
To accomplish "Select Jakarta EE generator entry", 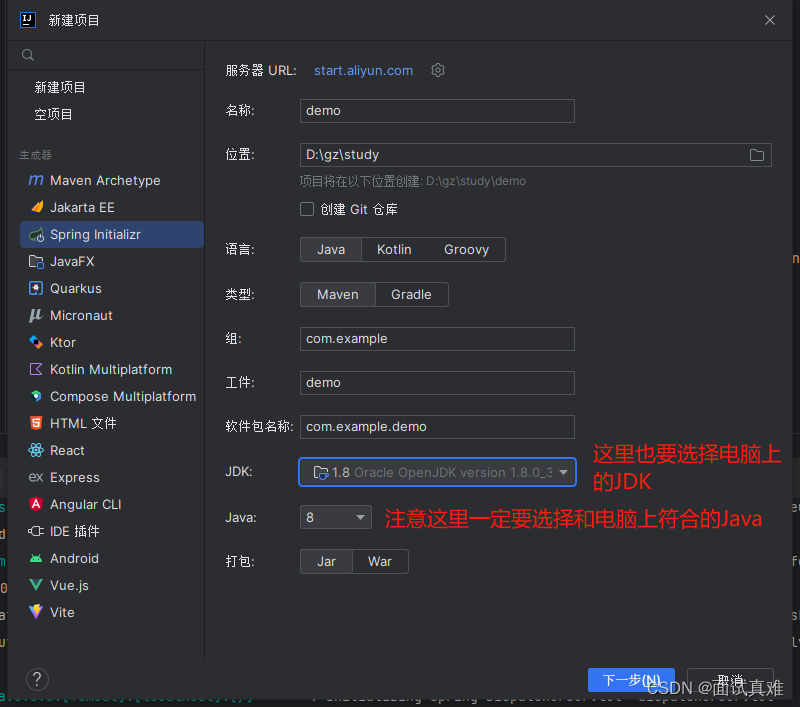I will click(112, 207).
